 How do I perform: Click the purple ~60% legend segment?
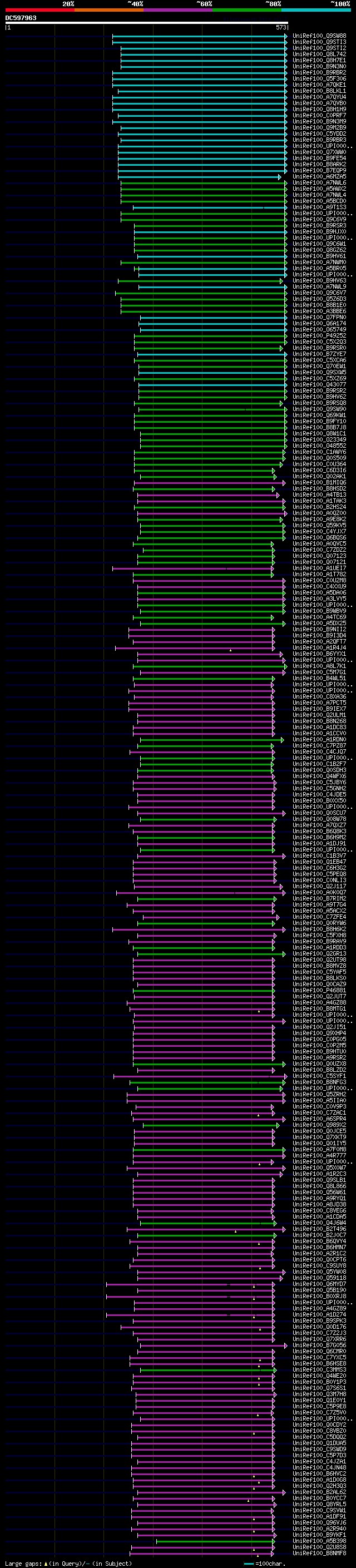(177, 10)
